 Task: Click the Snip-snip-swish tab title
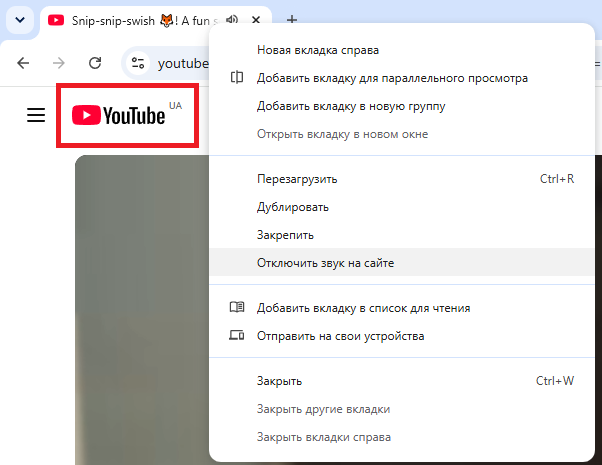pos(145,20)
